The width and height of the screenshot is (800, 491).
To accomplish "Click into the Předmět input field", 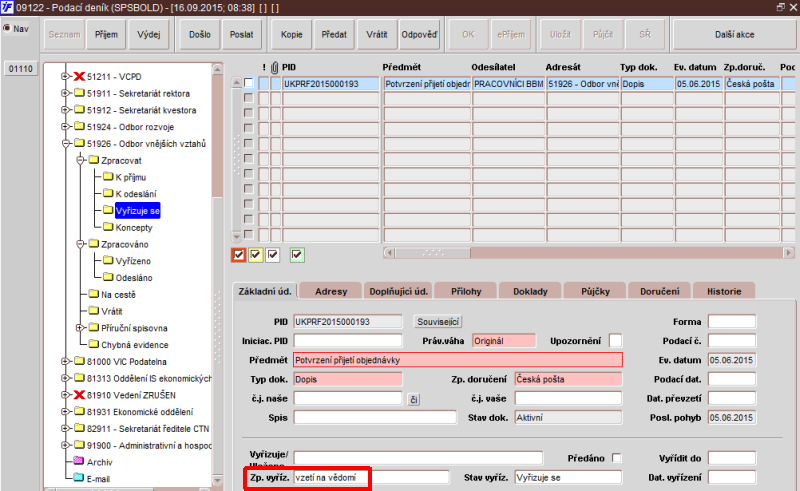I will click(458, 360).
